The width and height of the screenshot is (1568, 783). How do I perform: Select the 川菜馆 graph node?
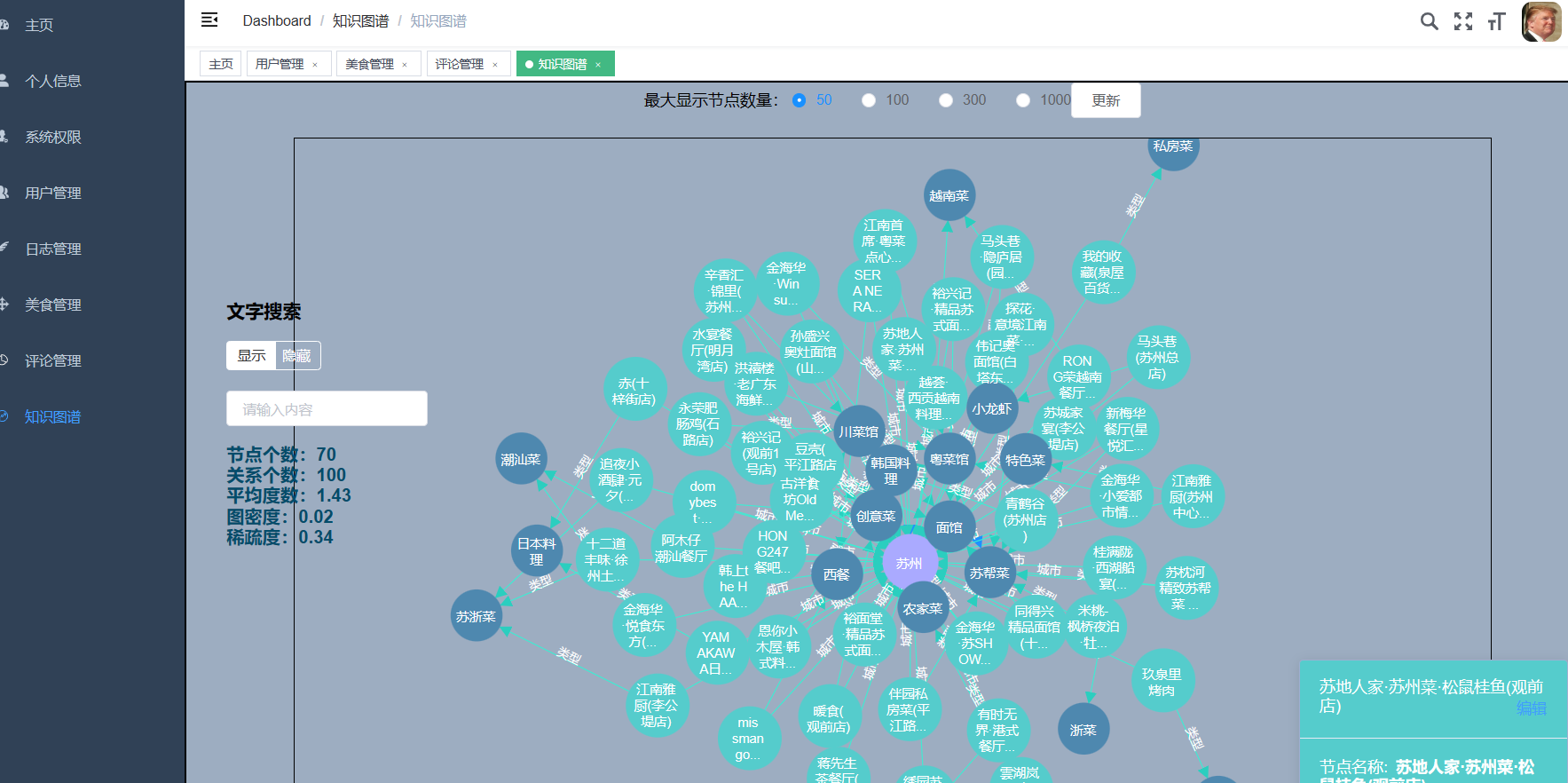(859, 431)
